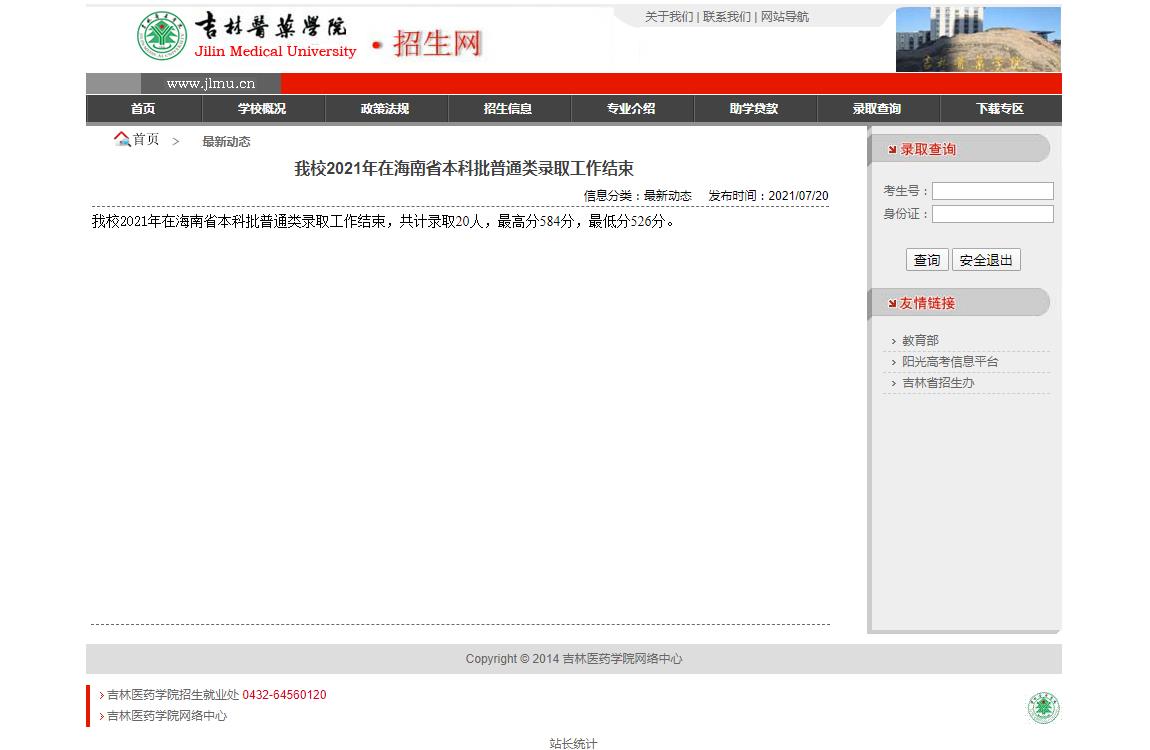1150x750 pixels.
Task: Click the article body sentence about 共计录取20人
Action: pyautogui.click(x=383, y=221)
